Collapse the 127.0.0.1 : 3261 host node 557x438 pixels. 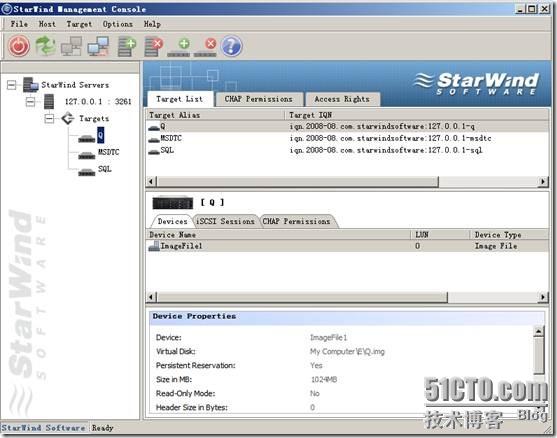coord(31,102)
